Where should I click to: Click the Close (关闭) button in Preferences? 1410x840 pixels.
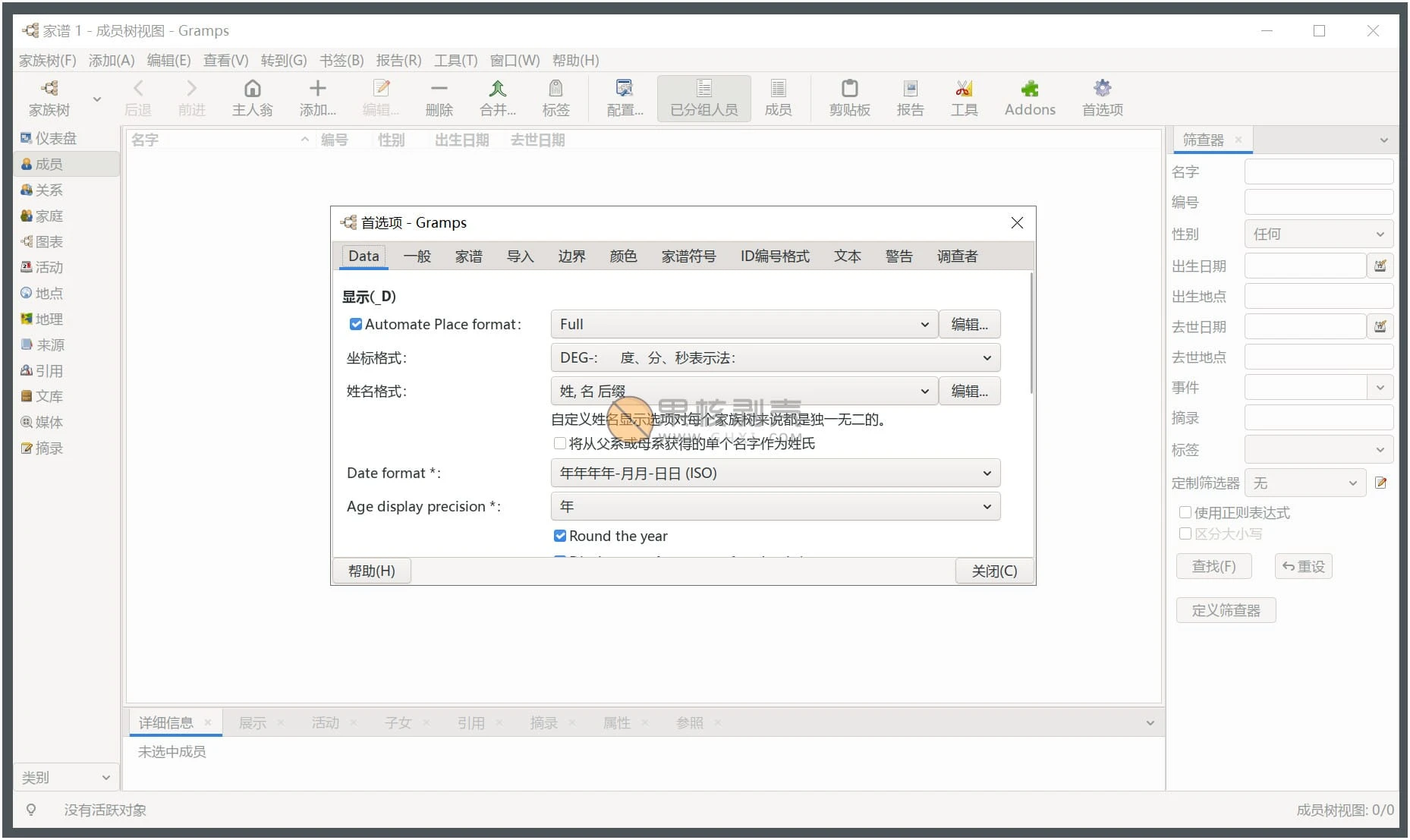[994, 571]
